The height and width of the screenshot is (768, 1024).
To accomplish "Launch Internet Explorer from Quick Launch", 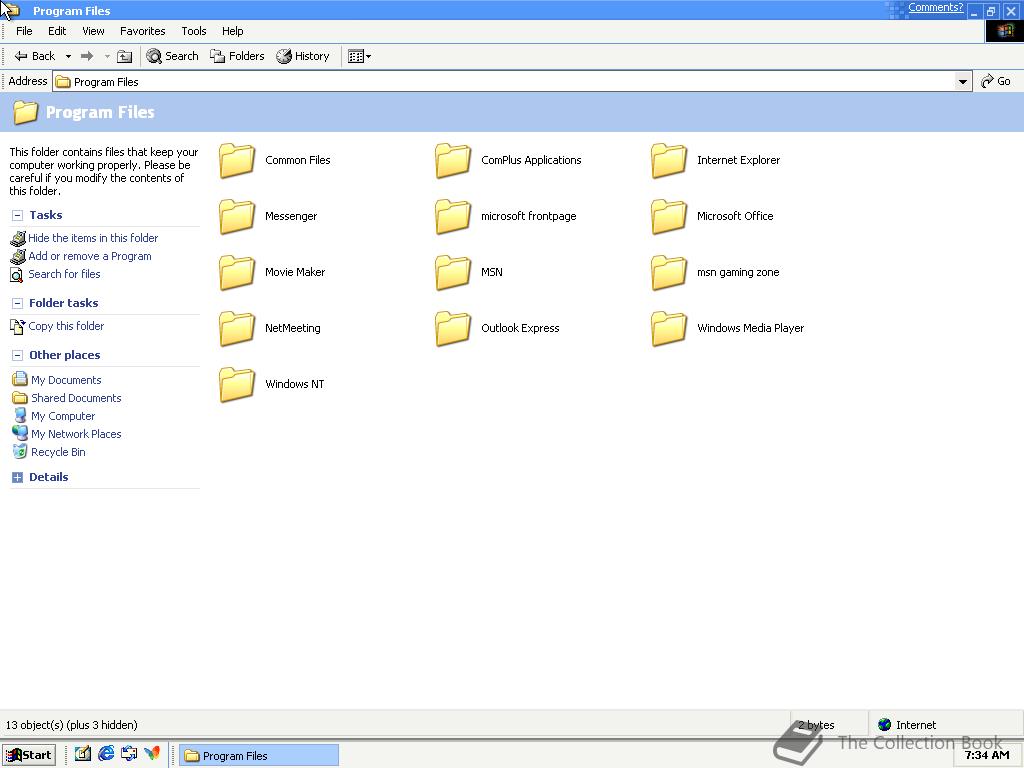I will (106, 754).
